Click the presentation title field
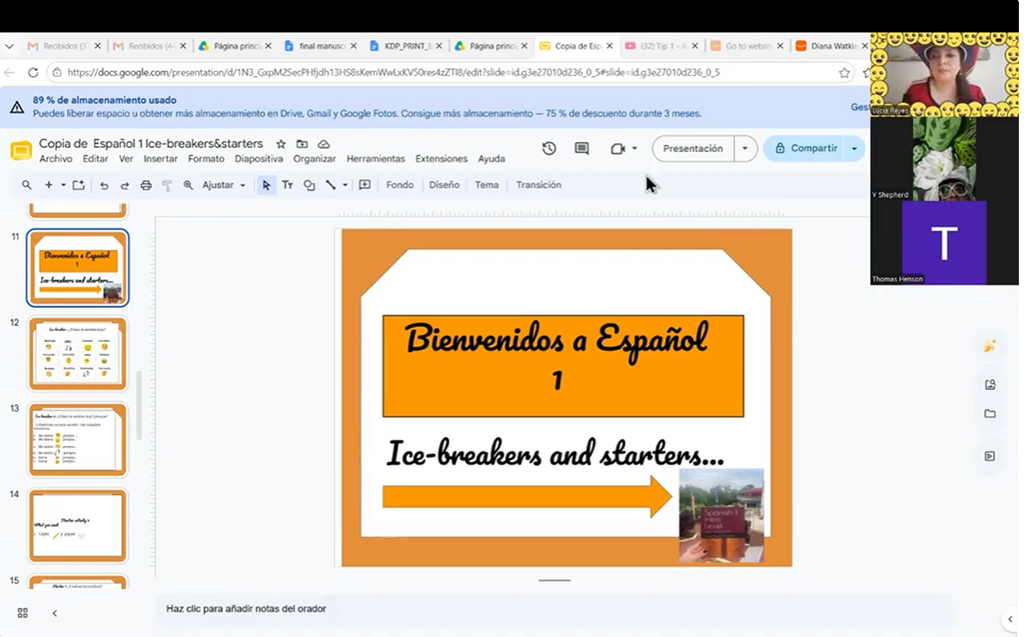 pyautogui.click(x=151, y=143)
